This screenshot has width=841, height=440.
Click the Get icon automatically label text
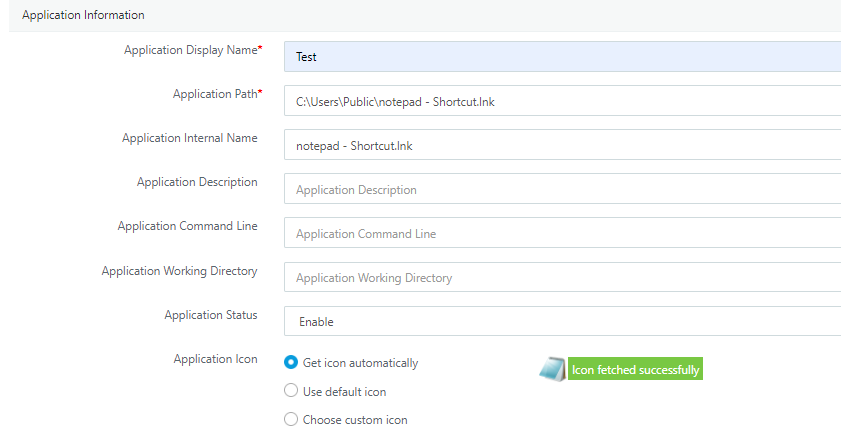coord(360,363)
